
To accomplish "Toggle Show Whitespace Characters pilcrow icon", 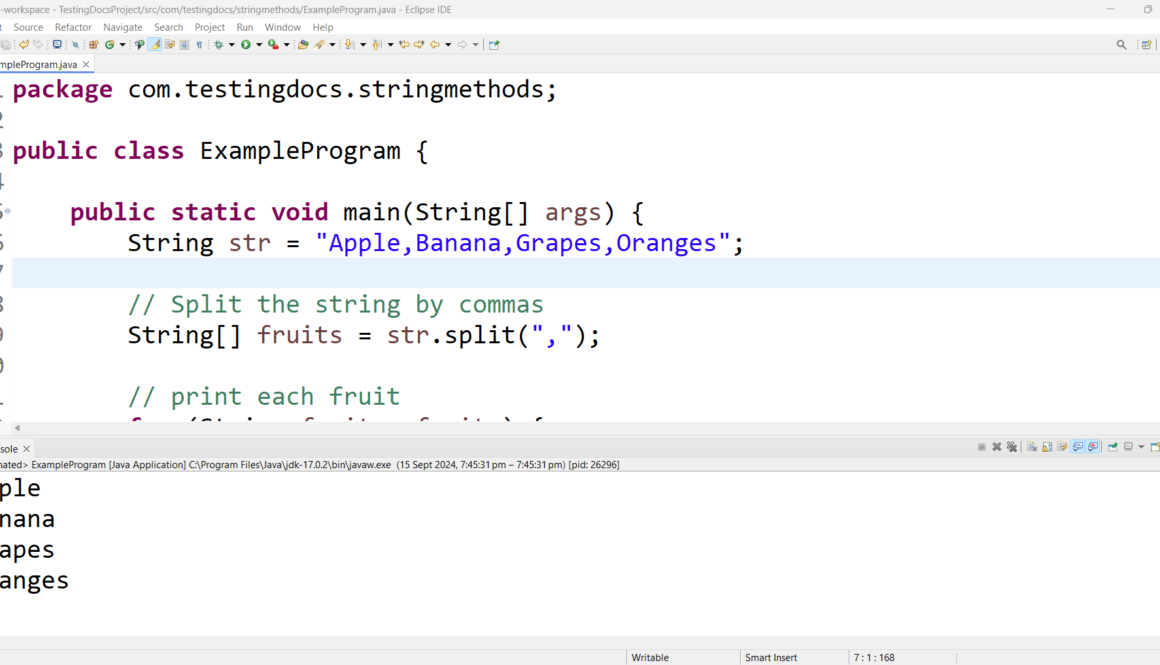I will (x=199, y=45).
